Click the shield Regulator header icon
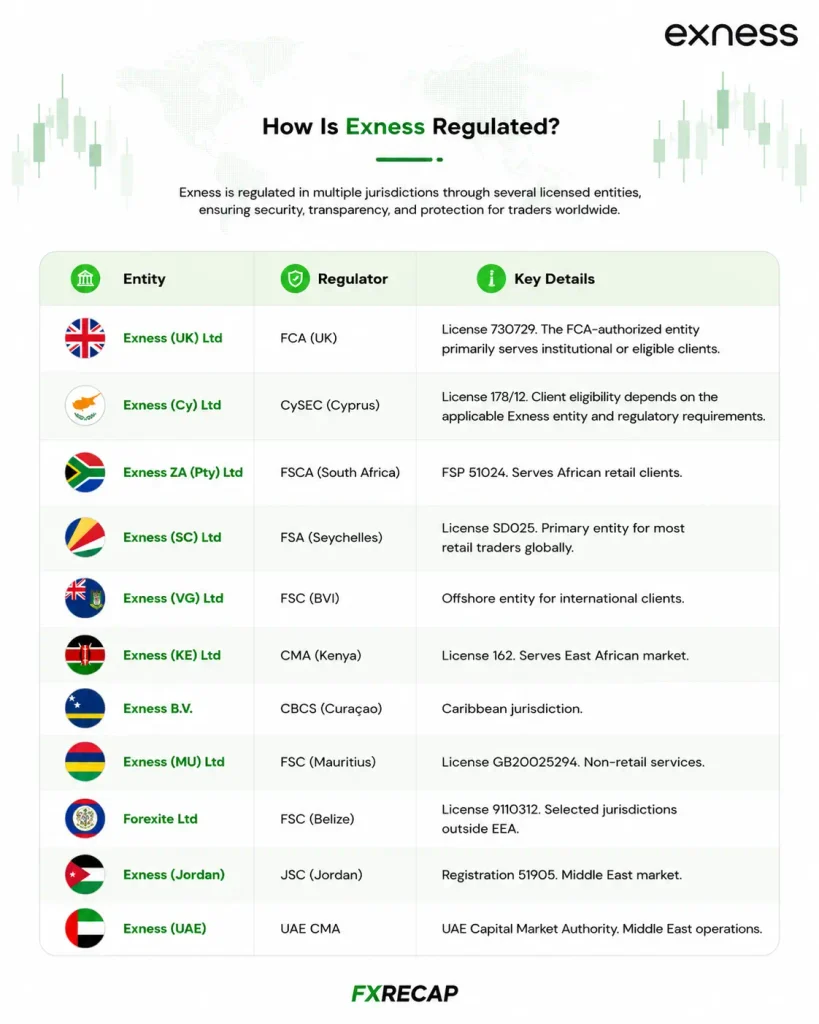The width and height of the screenshot is (819, 1024). 295,279
